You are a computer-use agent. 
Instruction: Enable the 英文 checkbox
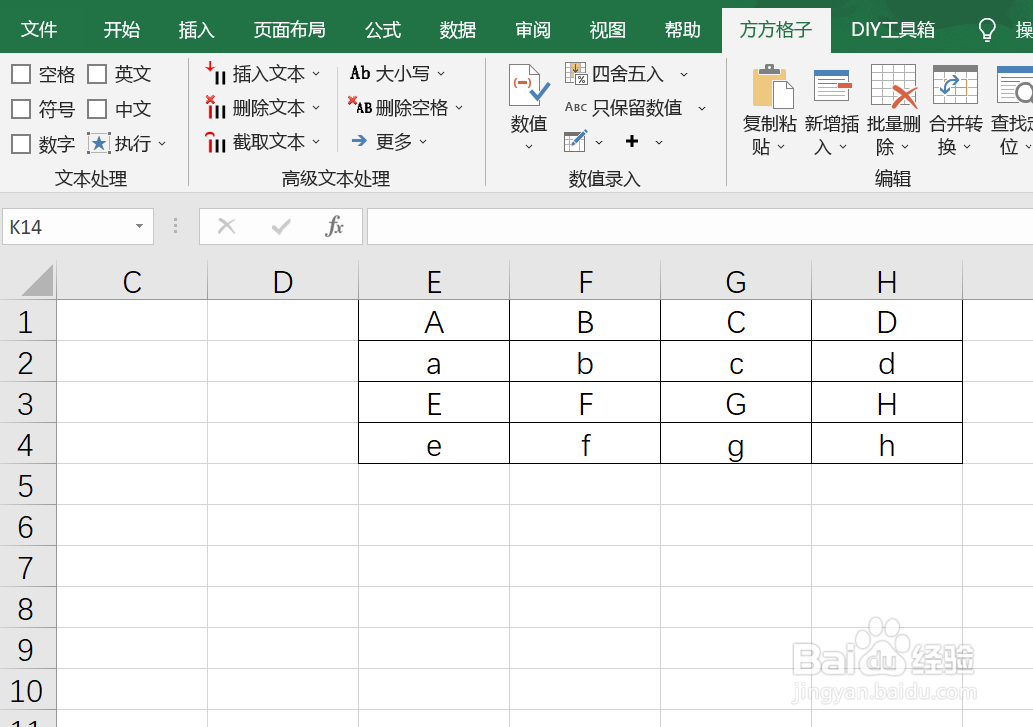click(97, 74)
